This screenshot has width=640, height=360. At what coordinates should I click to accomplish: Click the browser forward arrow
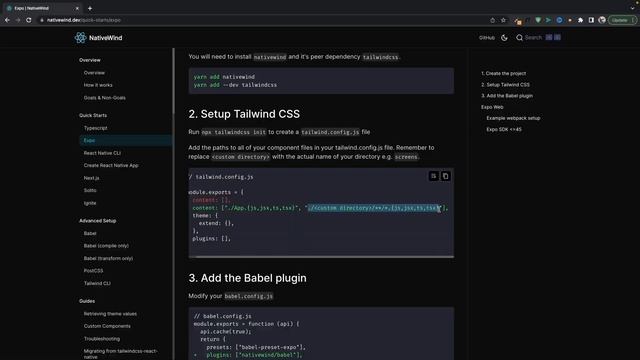tap(18, 20)
